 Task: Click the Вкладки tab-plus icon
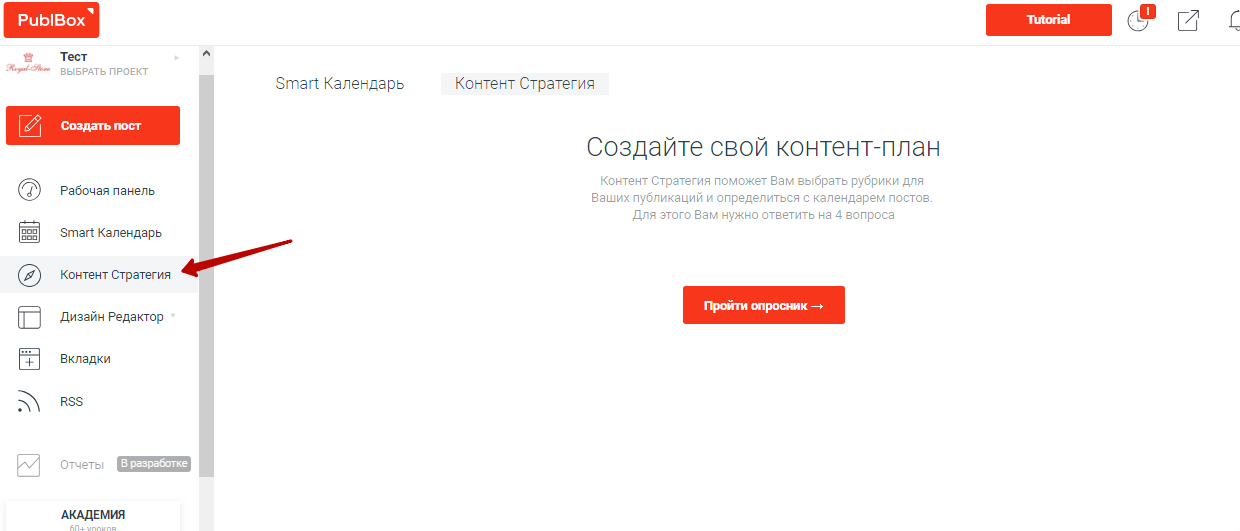(30, 359)
